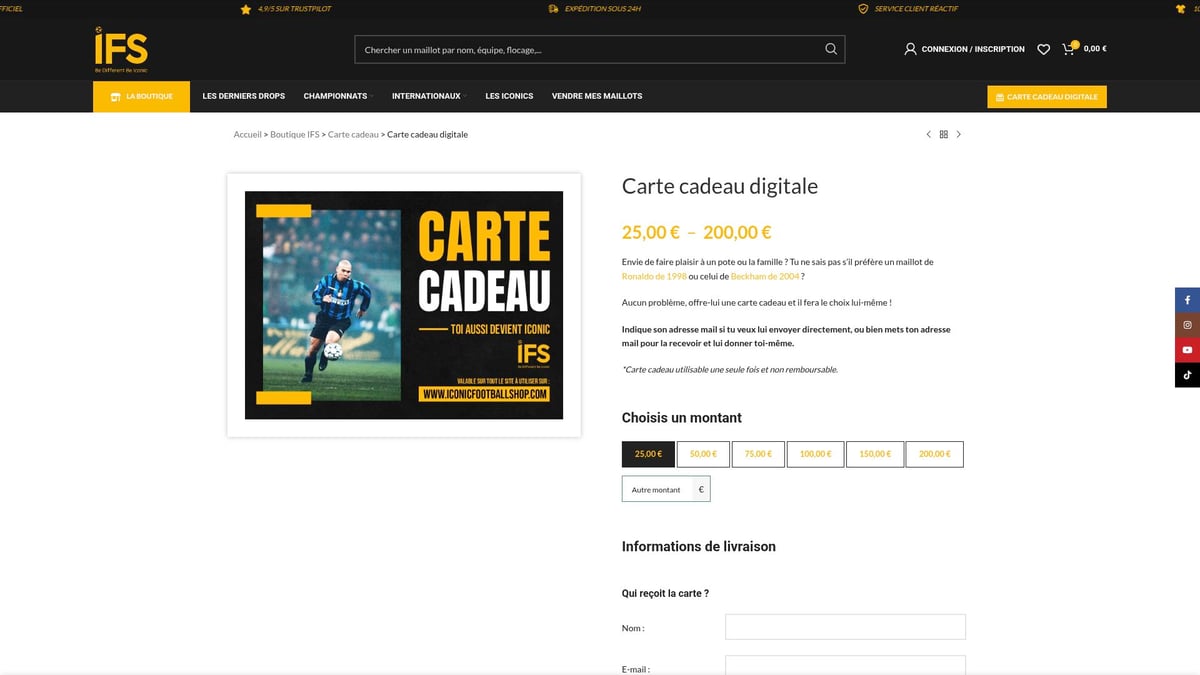Click the jersey search field
This screenshot has height=675, width=1200.
click(x=599, y=49)
